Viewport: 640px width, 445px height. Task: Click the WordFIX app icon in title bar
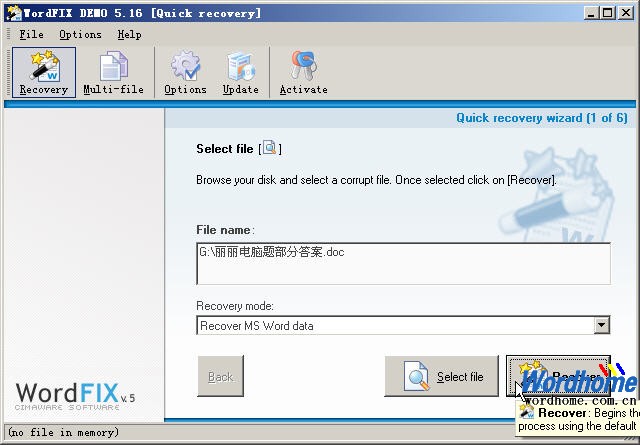pos(14,13)
